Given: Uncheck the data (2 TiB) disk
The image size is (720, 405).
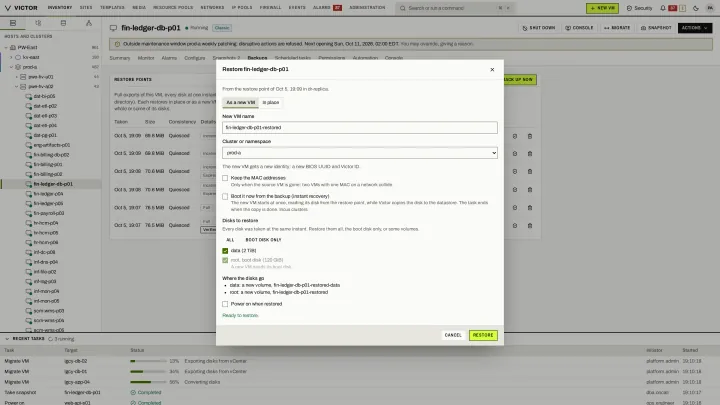Looking at the screenshot, I should point(225,251).
